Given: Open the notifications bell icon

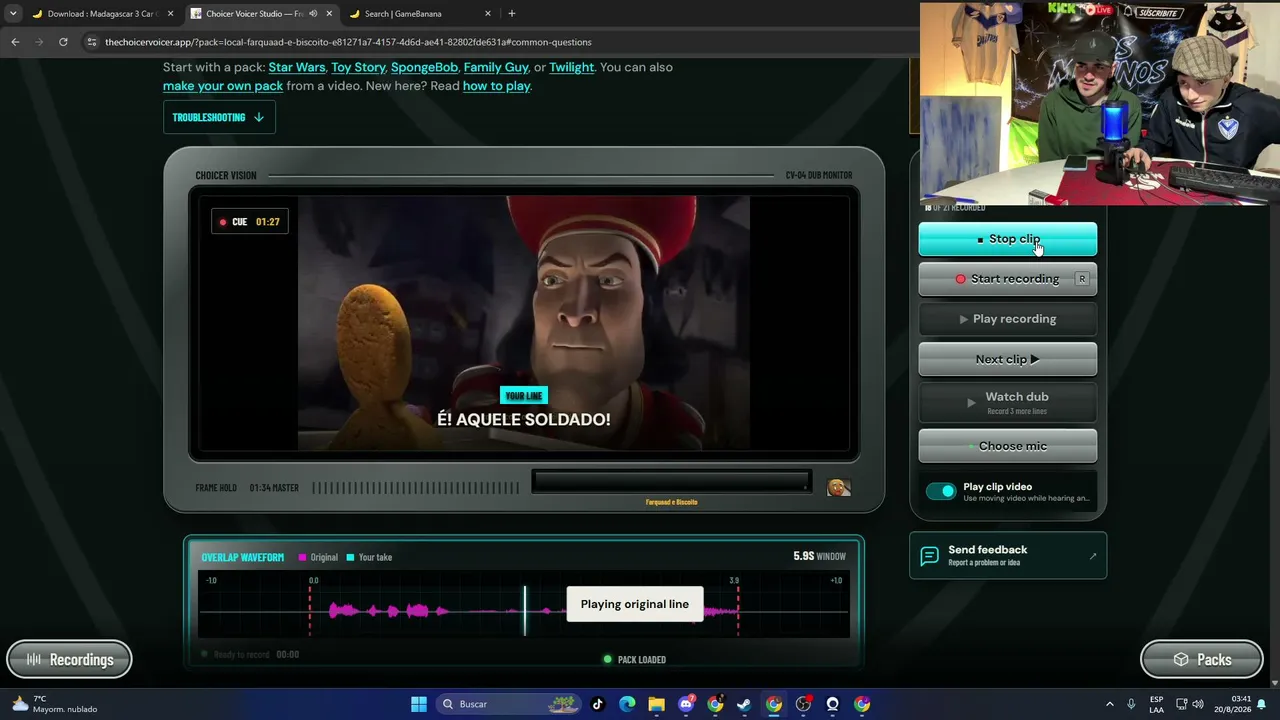Looking at the screenshot, I should coord(1261,704).
